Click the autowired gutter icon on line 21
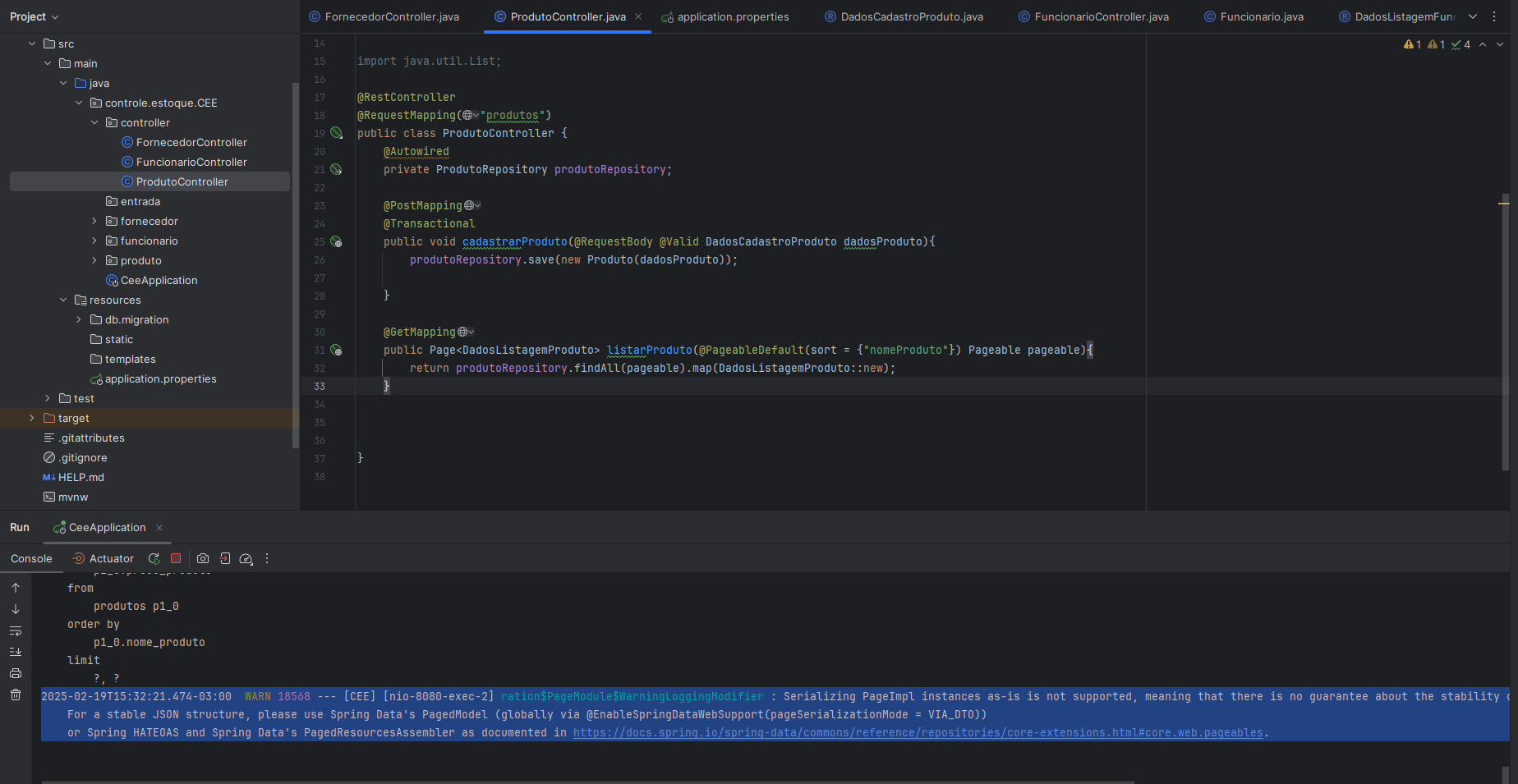Viewport: 1518px width, 784px height. (x=336, y=169)
